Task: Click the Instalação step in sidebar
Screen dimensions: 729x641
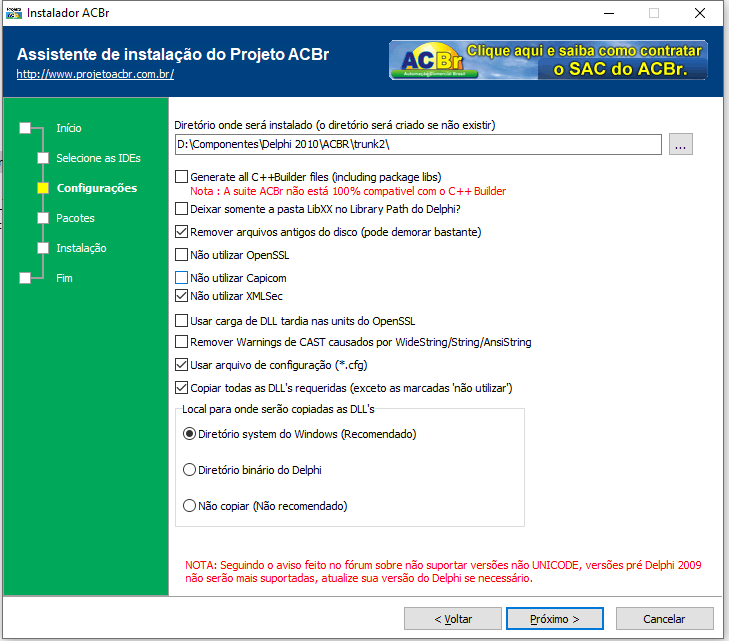Action: point(81,248)
